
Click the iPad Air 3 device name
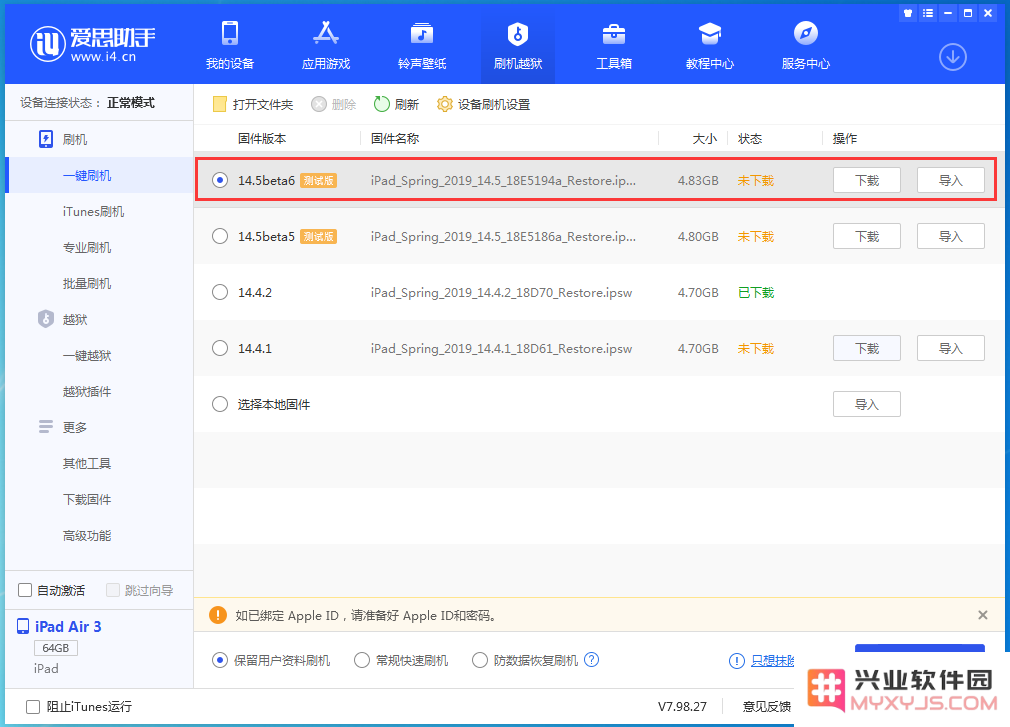(68, 627)
